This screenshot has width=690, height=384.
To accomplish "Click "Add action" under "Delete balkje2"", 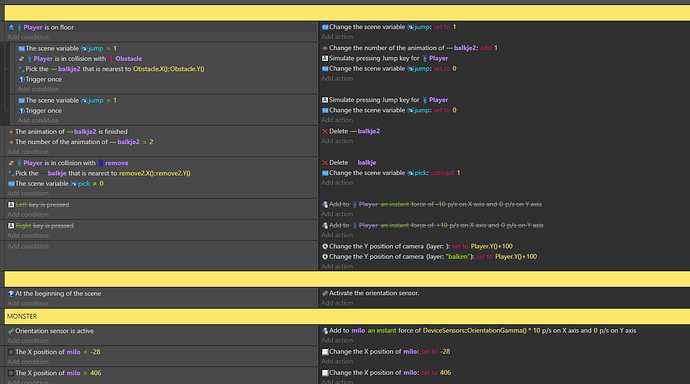I will (337, 141).
